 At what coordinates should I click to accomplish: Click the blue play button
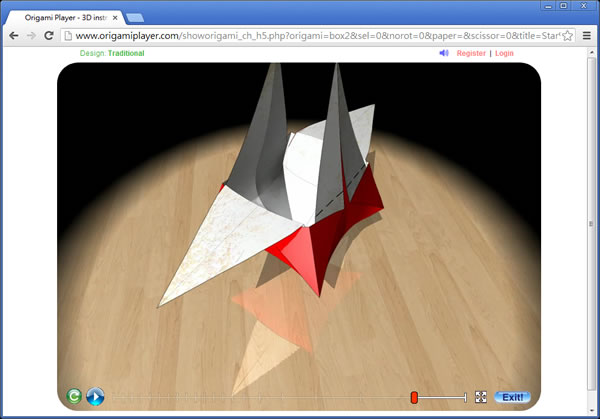(95, 396)
